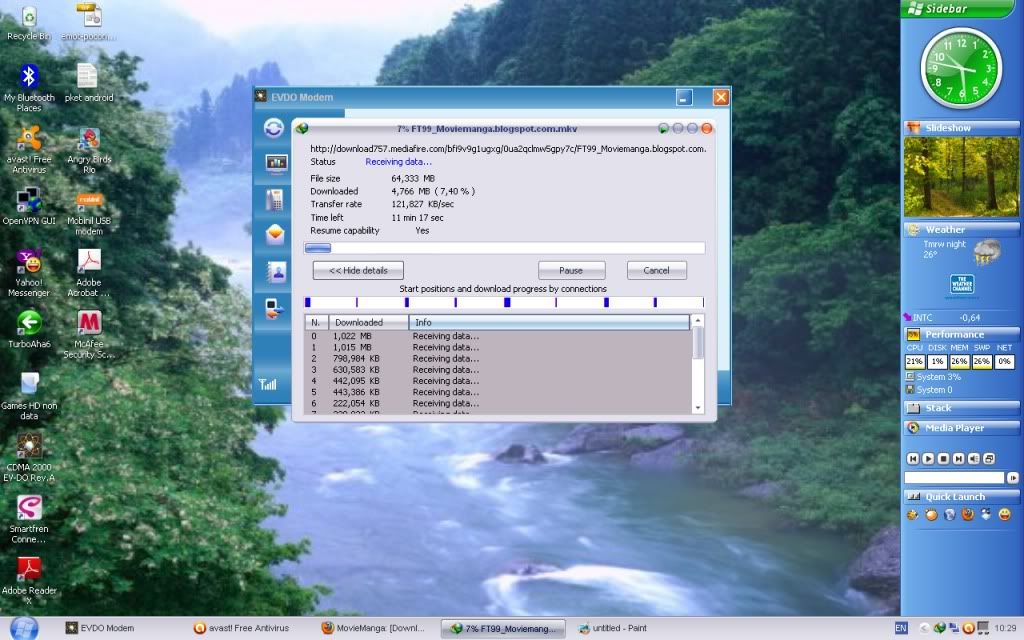Open McAfee Security Scan desktop shortcut
1024x640 pixels.
pyautogui.click(x=89, y=334)
